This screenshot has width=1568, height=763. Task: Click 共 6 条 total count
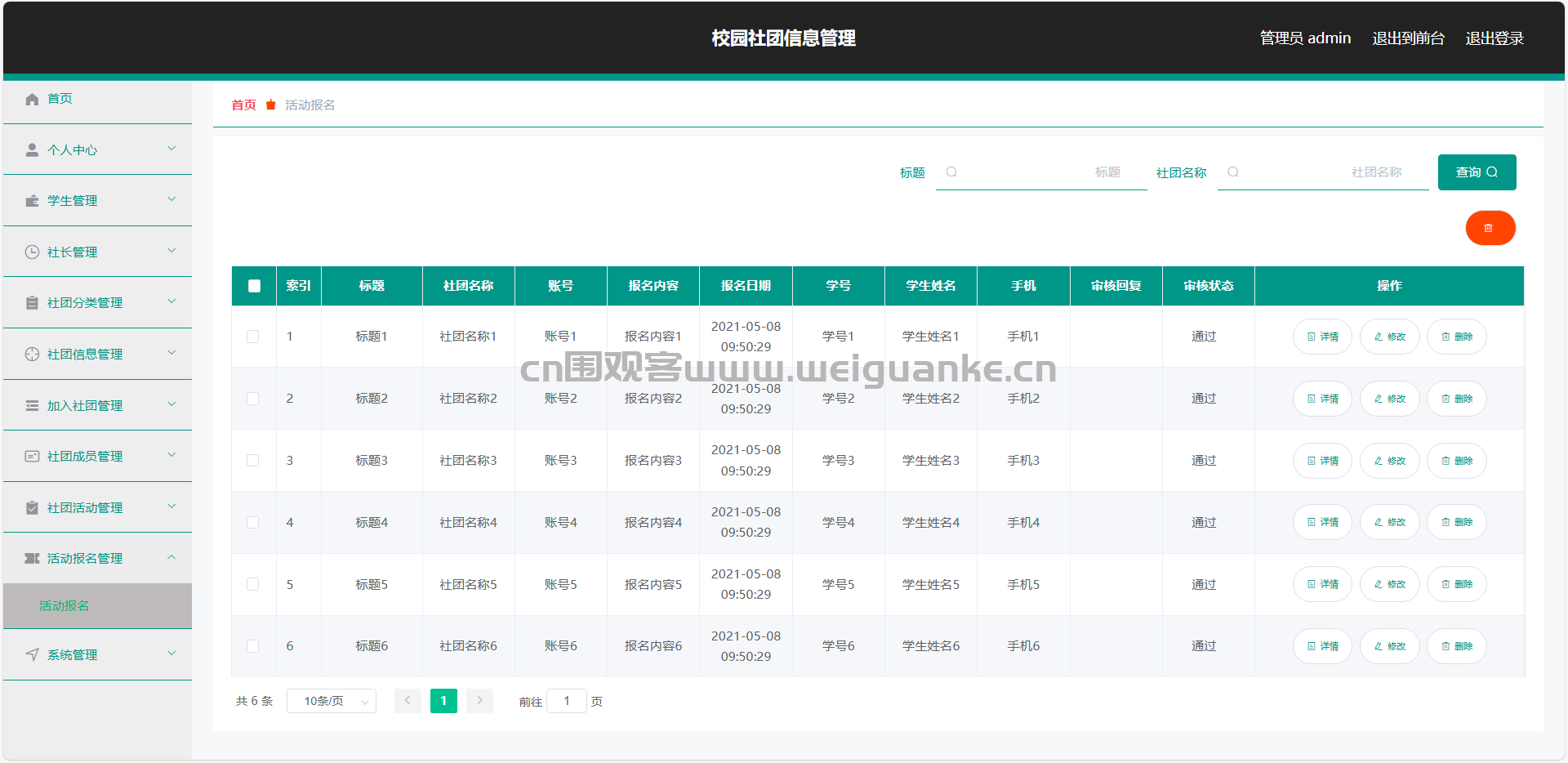point(254,701)
